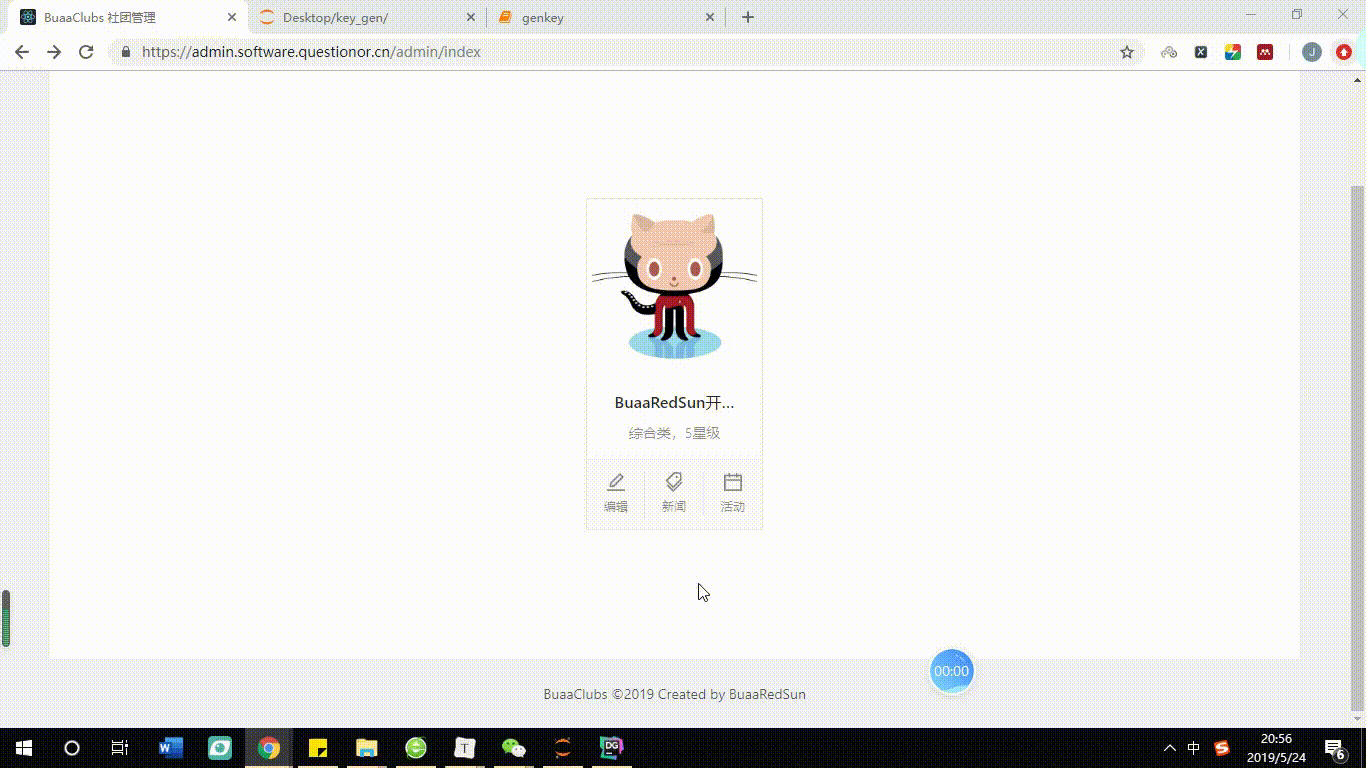Open the 新闻 (news) action on the club card
Screen dimensions: 1366x768
tap(674, 493)
